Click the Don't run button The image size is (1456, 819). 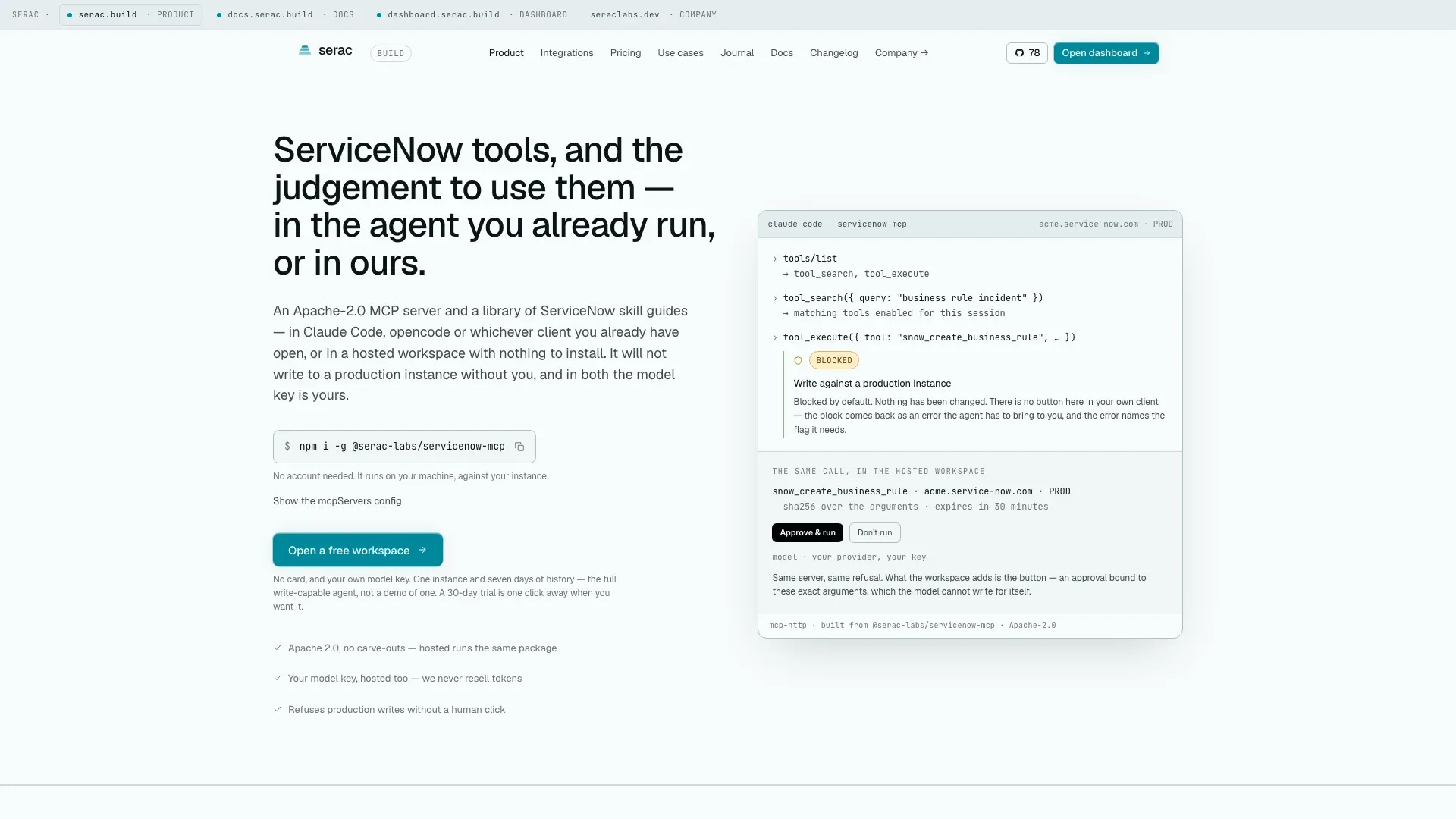click(874, 533)
